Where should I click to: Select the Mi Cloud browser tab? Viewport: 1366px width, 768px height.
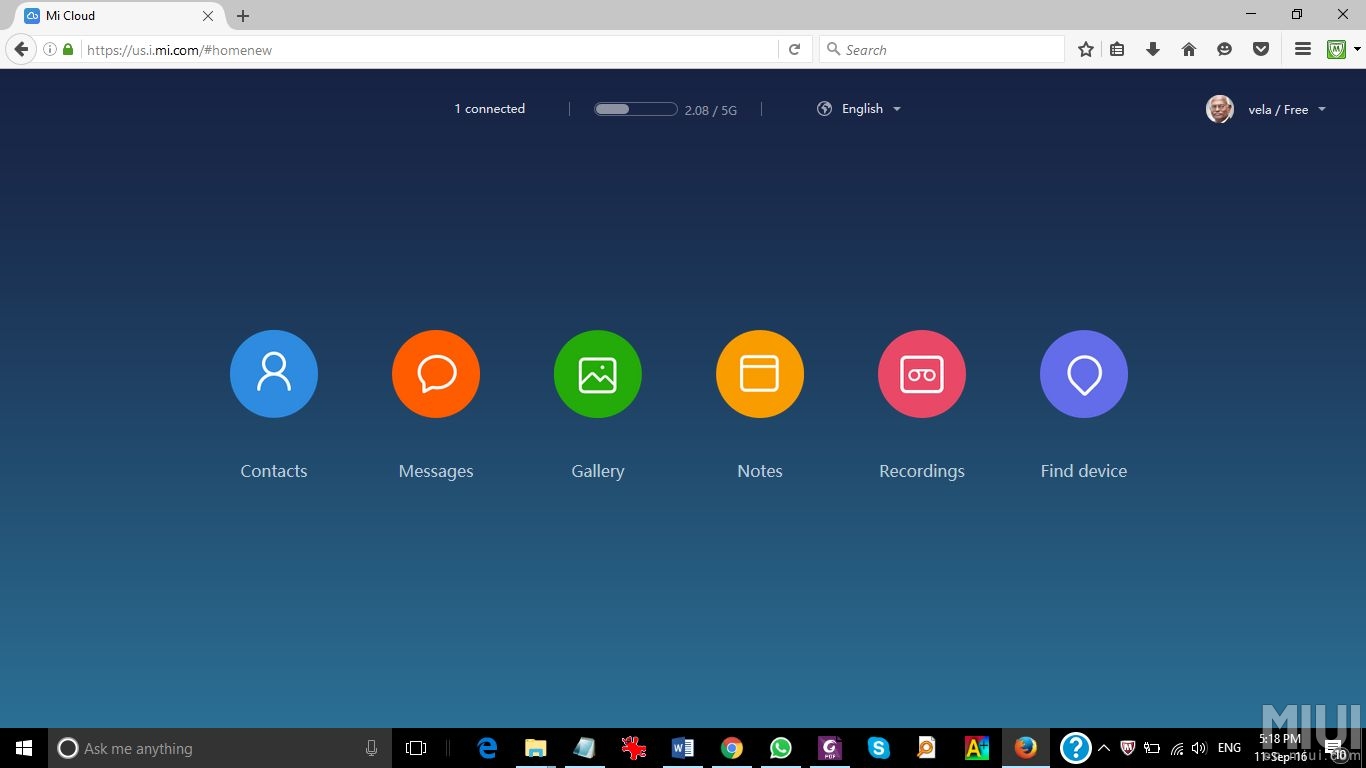click(110, 16)
